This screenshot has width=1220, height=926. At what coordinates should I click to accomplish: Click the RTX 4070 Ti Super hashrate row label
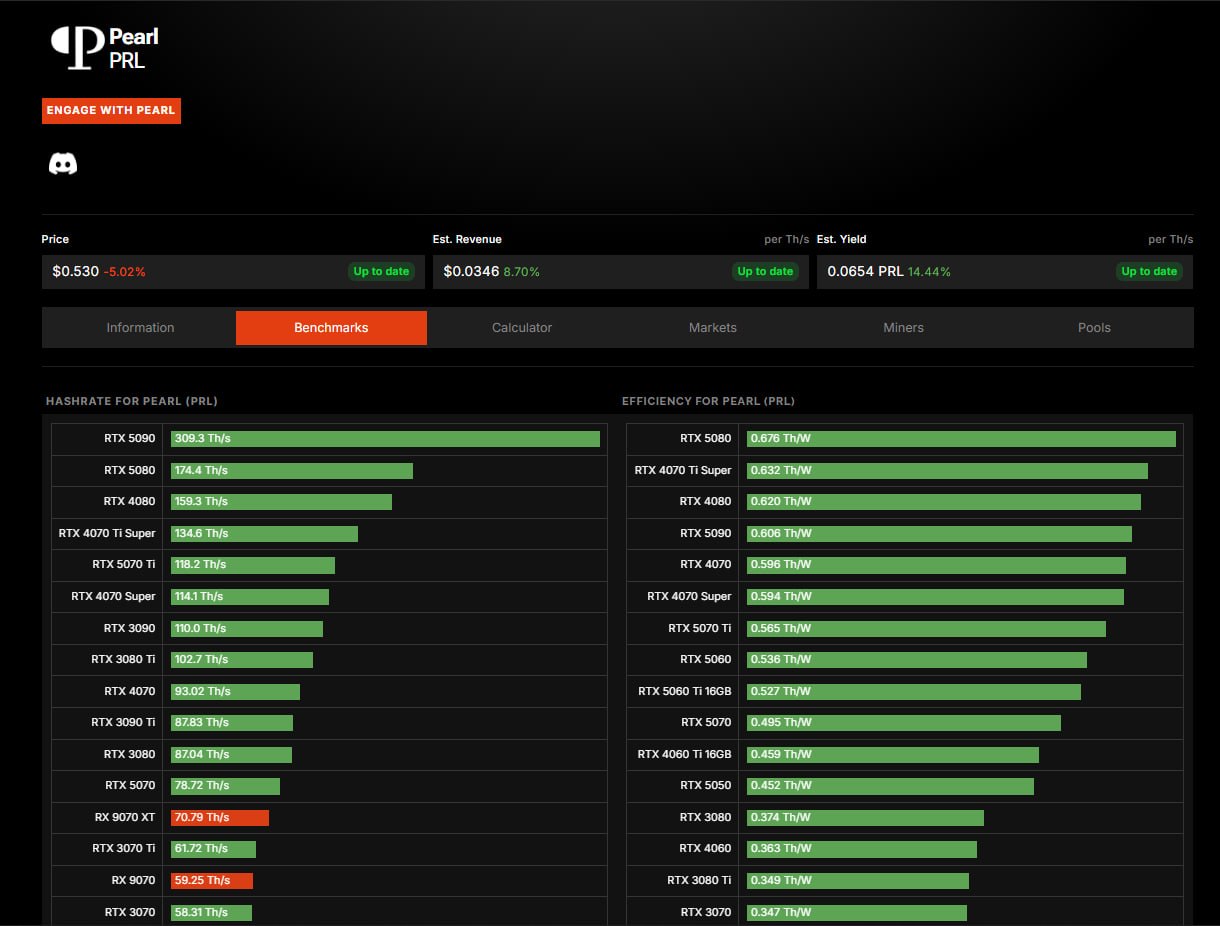coord(107,534)
